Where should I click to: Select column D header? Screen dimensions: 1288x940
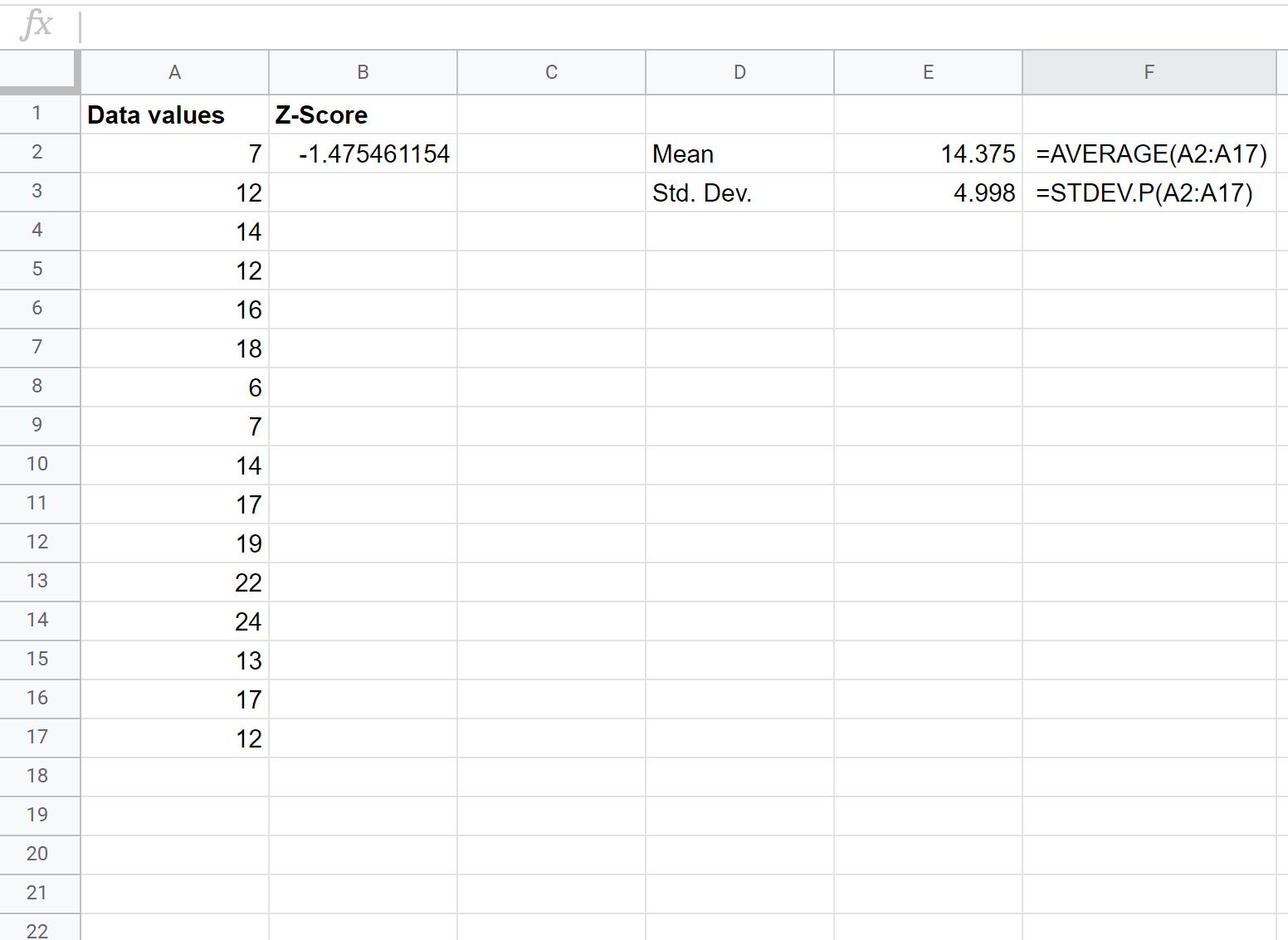coord(740,72)
